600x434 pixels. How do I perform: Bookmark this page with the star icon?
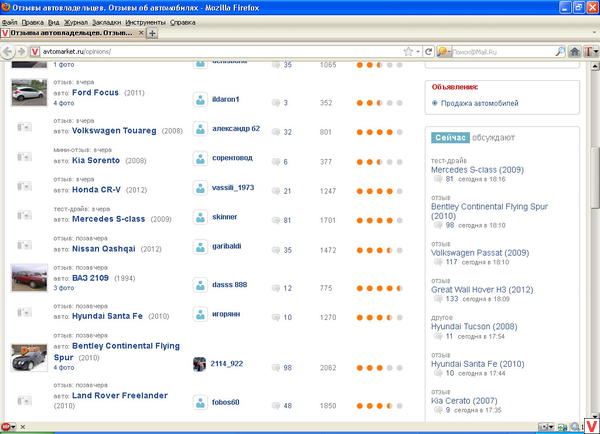[x=408, y=51]
